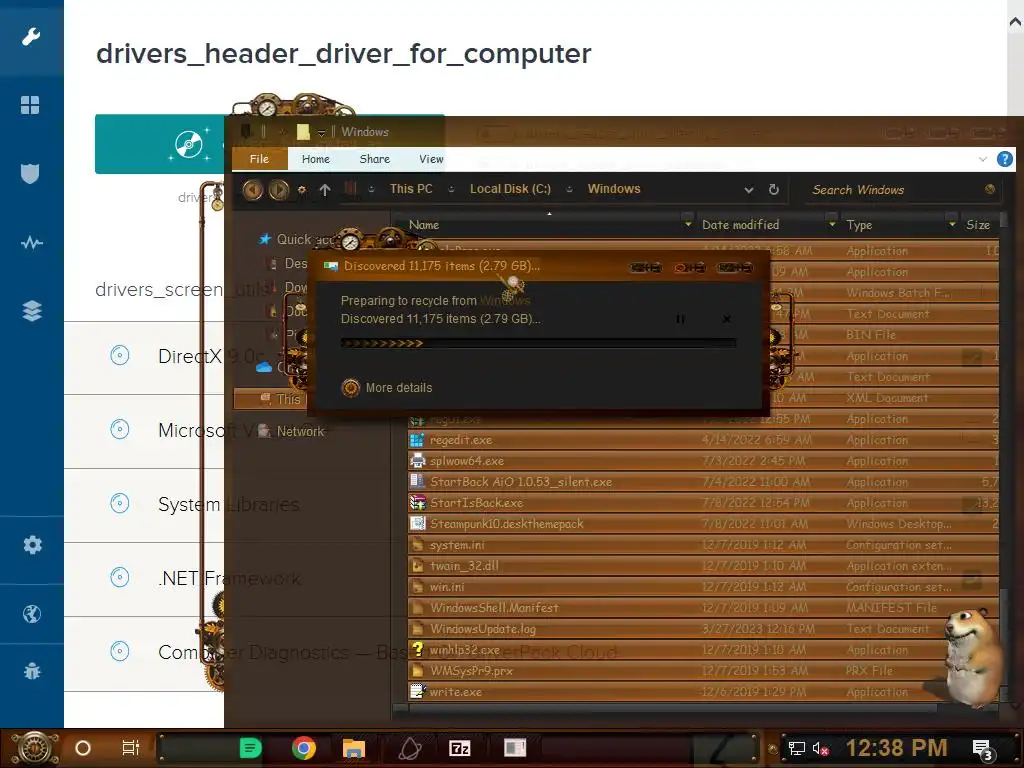1024x768 pixels.
Task: Select the .NET Framework radio circle
Action: tap(120, 577)
